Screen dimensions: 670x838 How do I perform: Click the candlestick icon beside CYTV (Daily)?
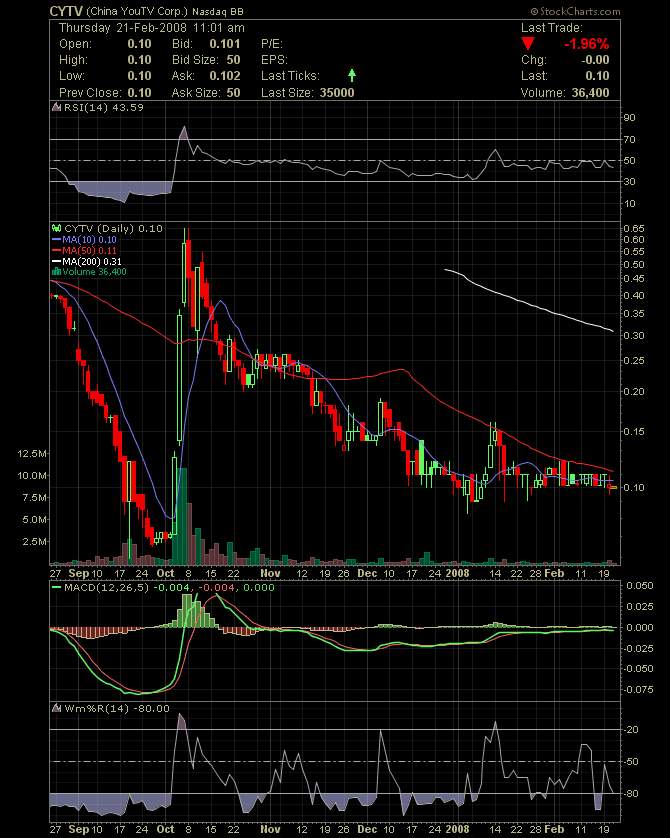(x=57, y=228)
